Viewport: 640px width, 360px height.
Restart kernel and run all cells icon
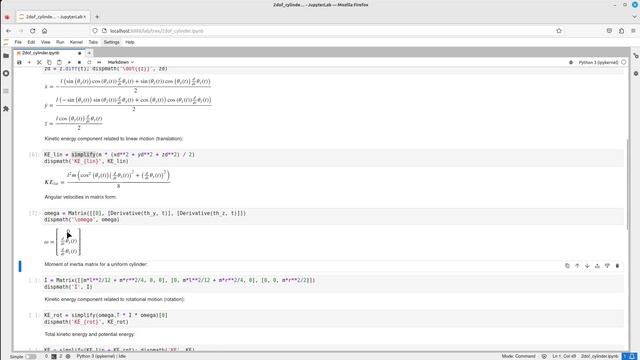[99, 62]
